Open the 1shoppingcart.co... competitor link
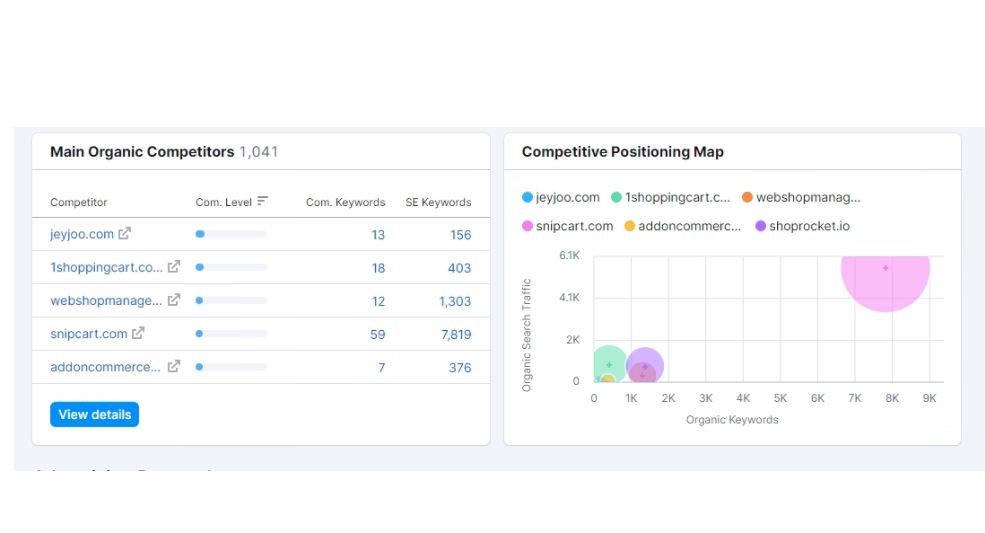Screen dimensions: 985x533 [x=106, y=267]
